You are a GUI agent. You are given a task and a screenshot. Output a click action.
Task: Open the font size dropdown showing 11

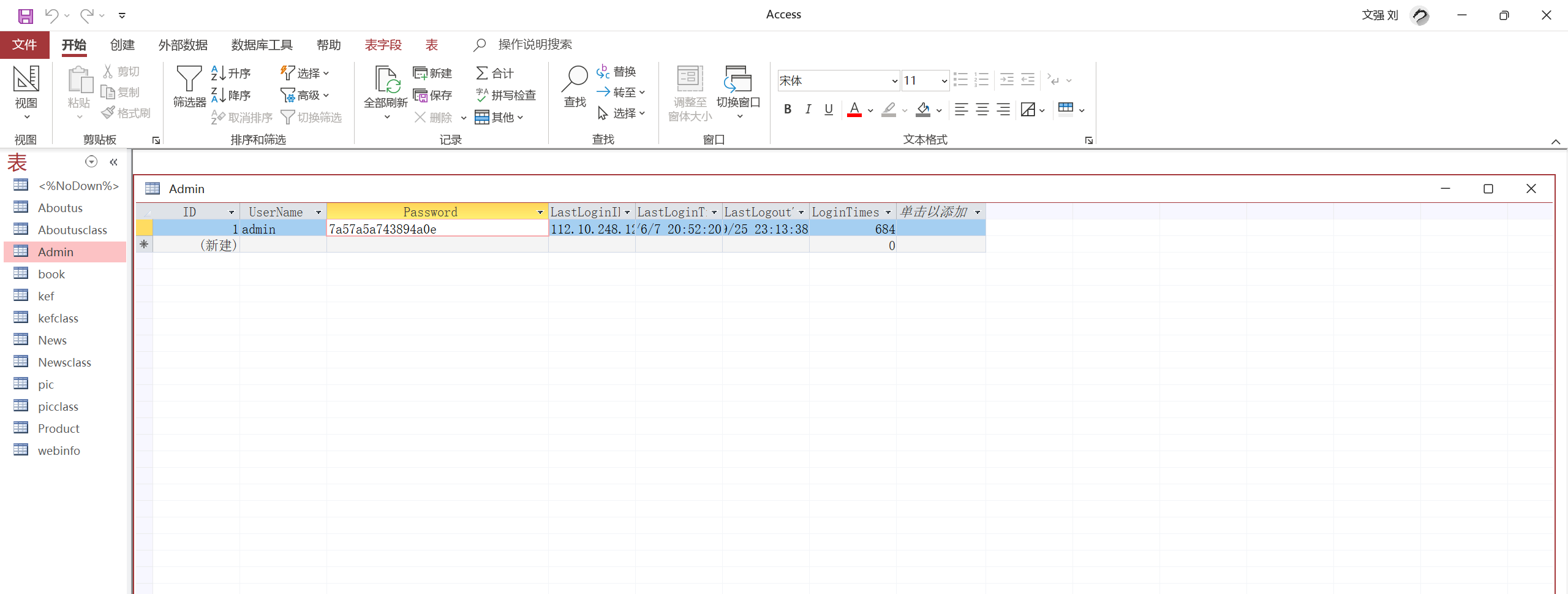click(944, 80)
